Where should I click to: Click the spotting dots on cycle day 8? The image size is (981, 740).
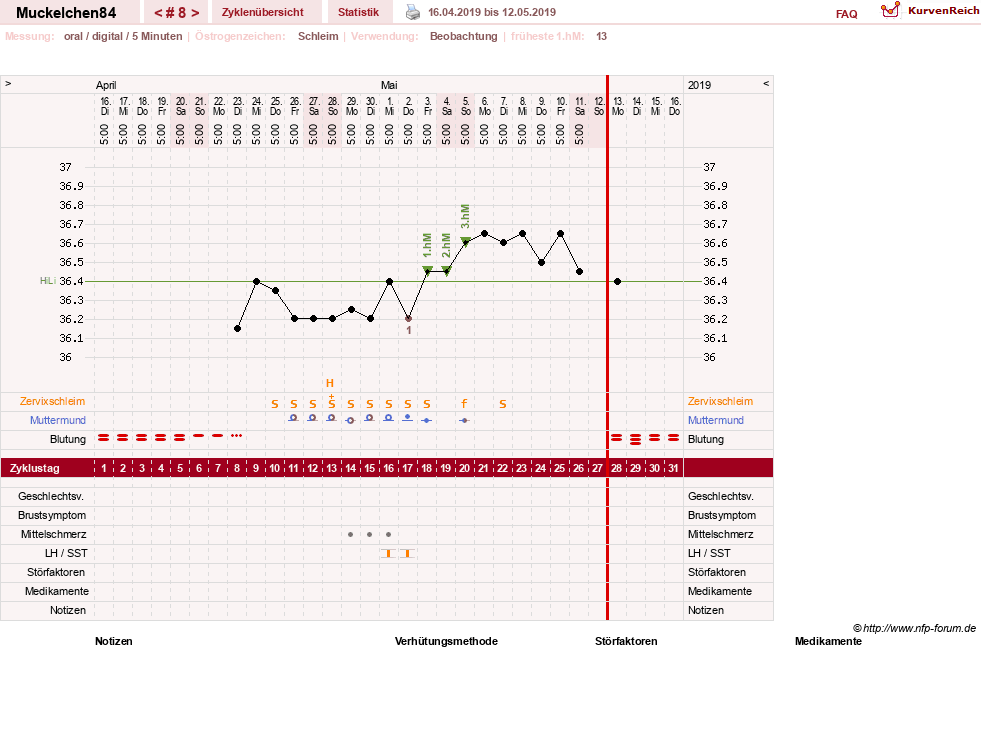[236, 435]
